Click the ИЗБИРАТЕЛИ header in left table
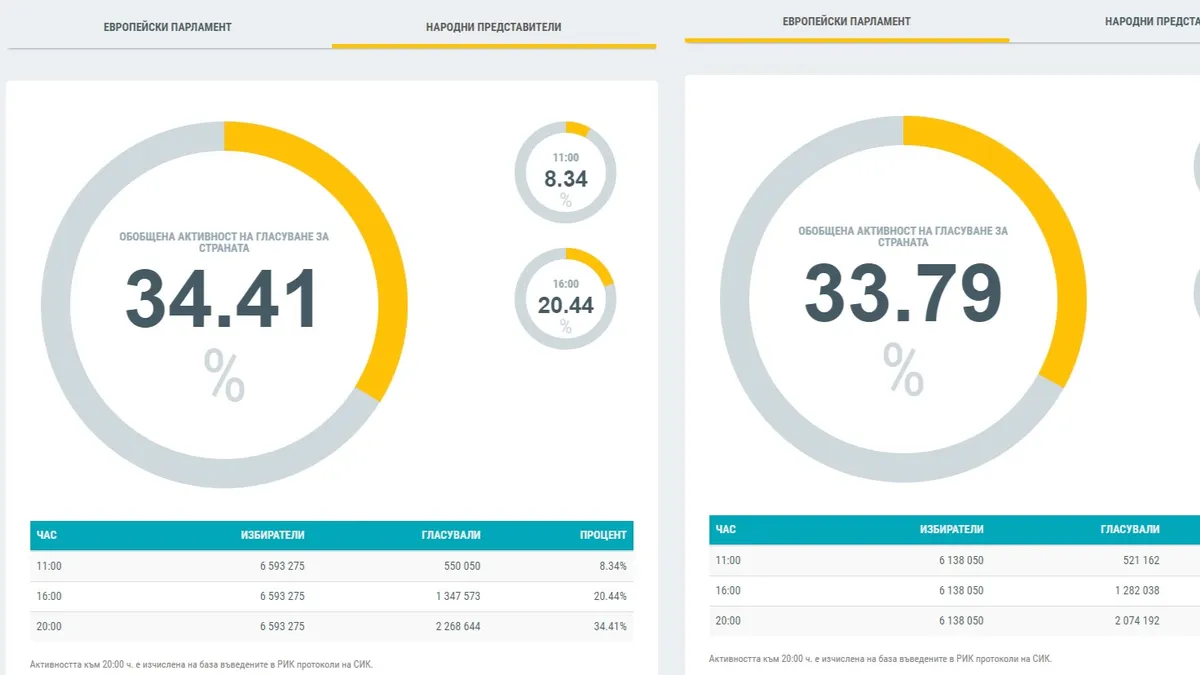The image size is (1200, 675). point(273,535)
